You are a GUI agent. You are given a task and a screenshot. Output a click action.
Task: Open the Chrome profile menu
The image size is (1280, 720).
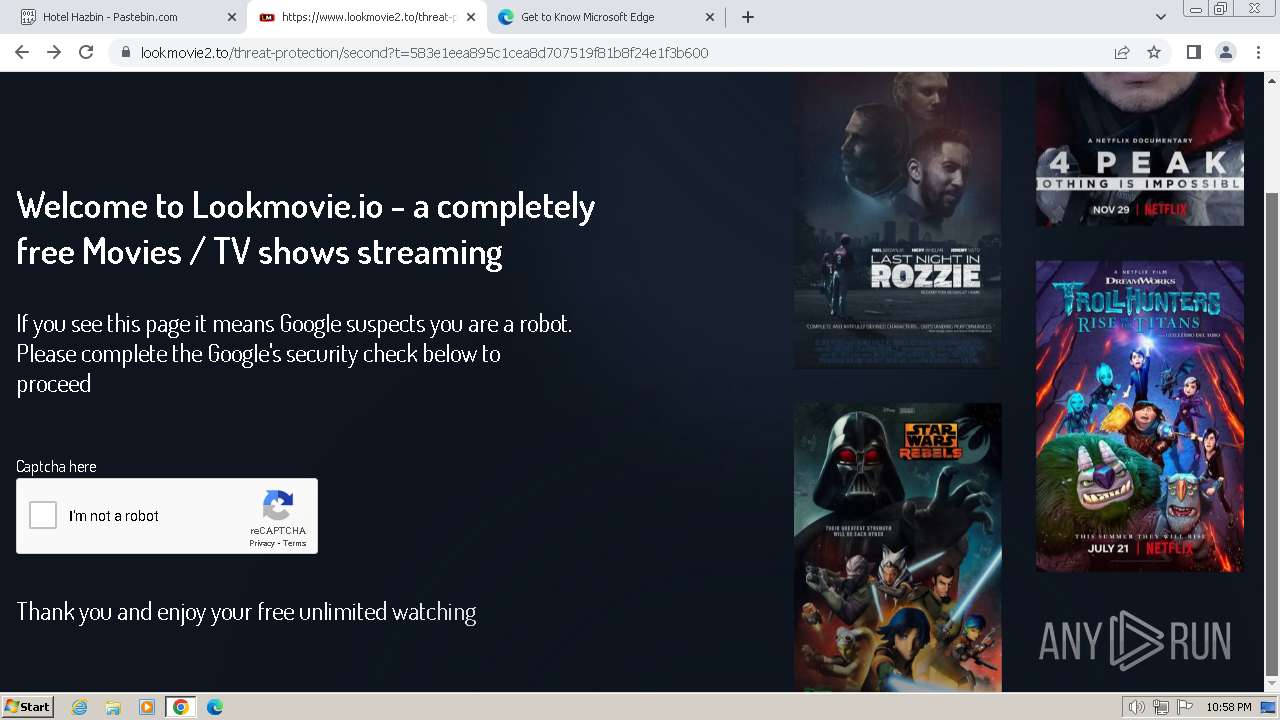point(1226,52)
